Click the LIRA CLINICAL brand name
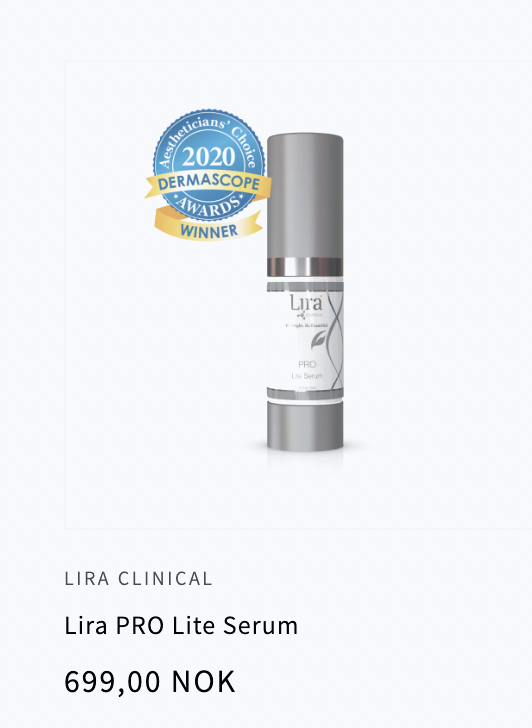Screen dimensions: 532x728 138,578
